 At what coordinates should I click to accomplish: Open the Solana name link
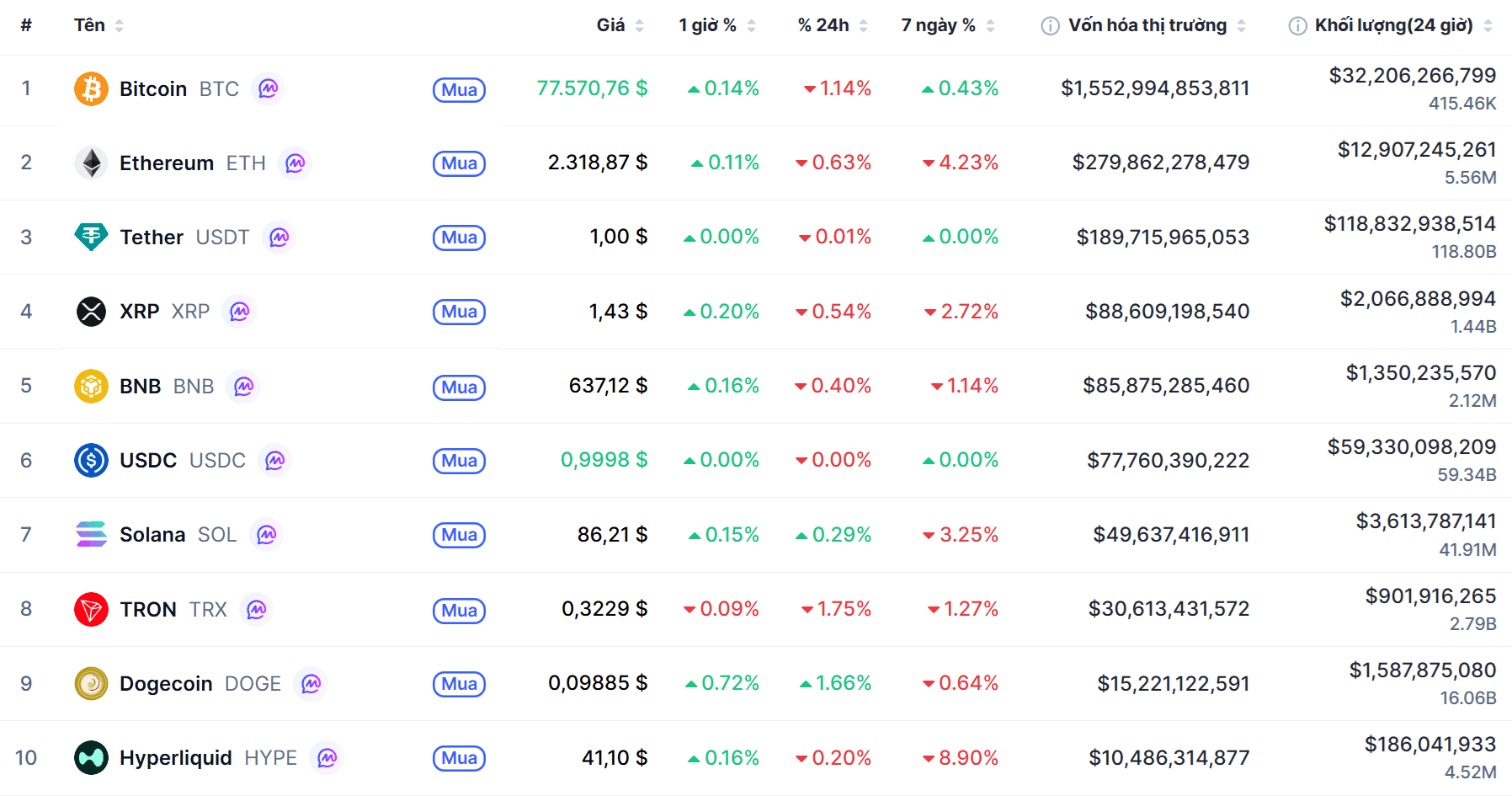click(152, 534)
